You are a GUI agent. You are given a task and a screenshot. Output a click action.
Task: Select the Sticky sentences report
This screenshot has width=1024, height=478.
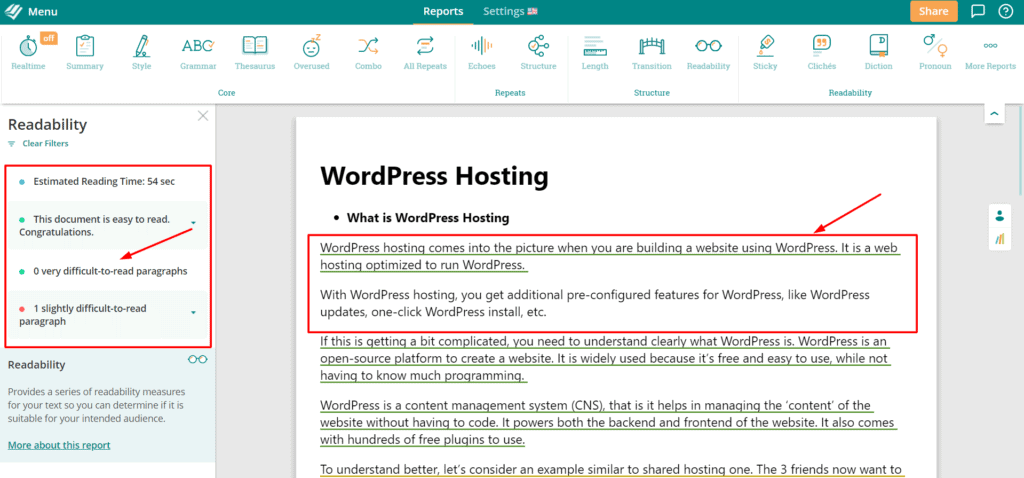765,51
